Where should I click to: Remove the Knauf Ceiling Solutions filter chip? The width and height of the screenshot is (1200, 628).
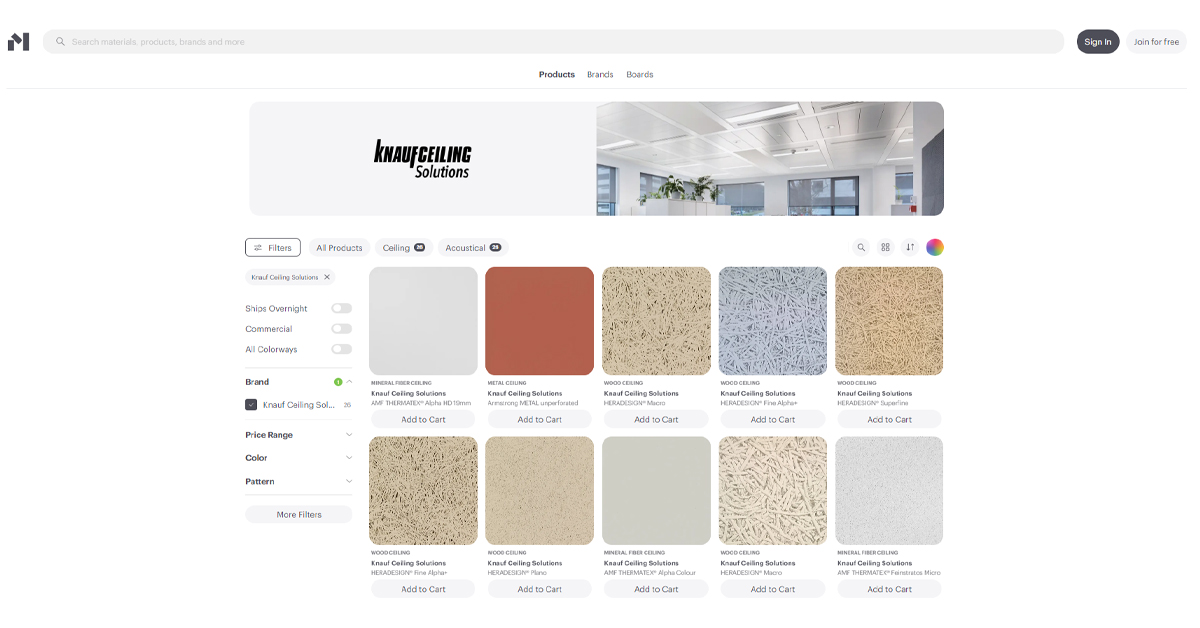327,277
